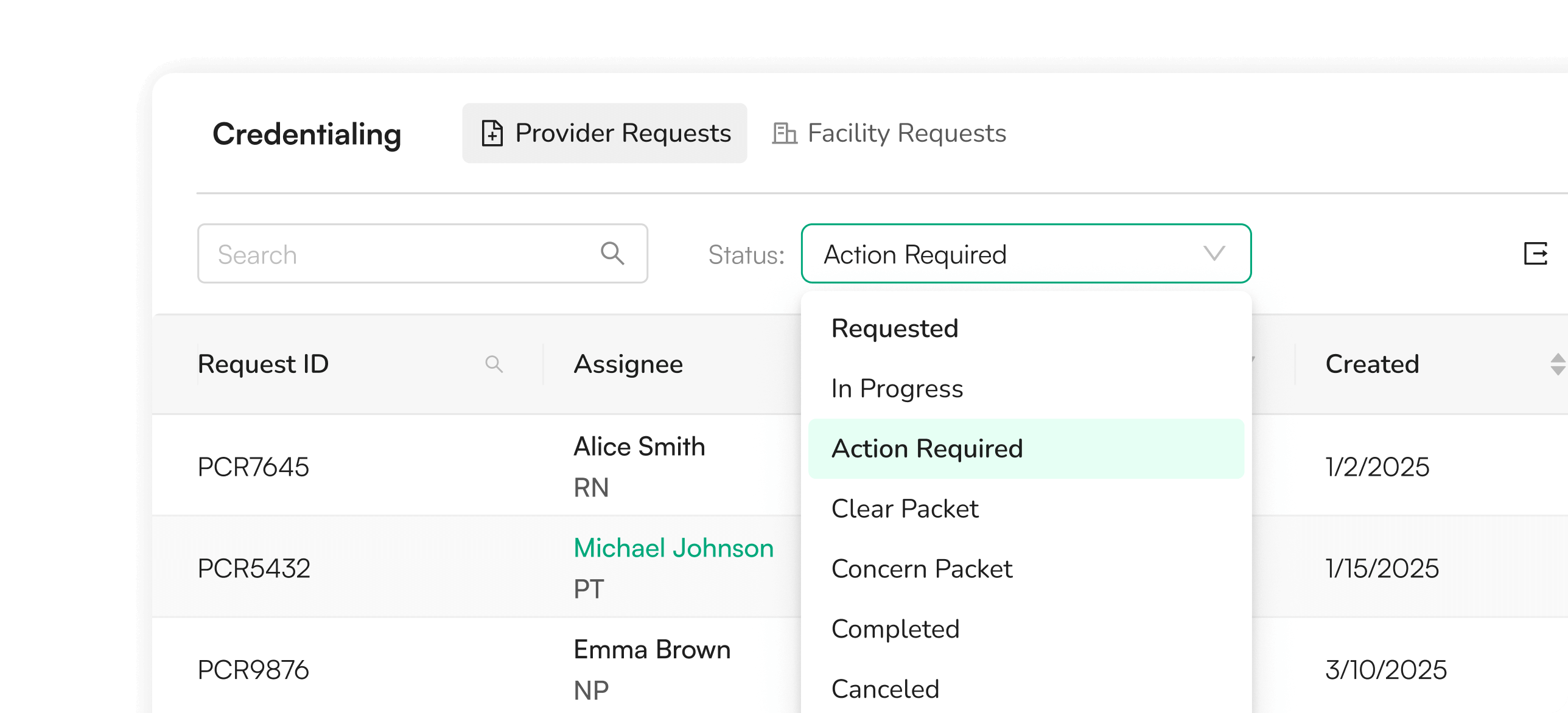Pick Clear Packet status option
The width and height of the screenshot is (1568, 713).
pos(1026,509)
